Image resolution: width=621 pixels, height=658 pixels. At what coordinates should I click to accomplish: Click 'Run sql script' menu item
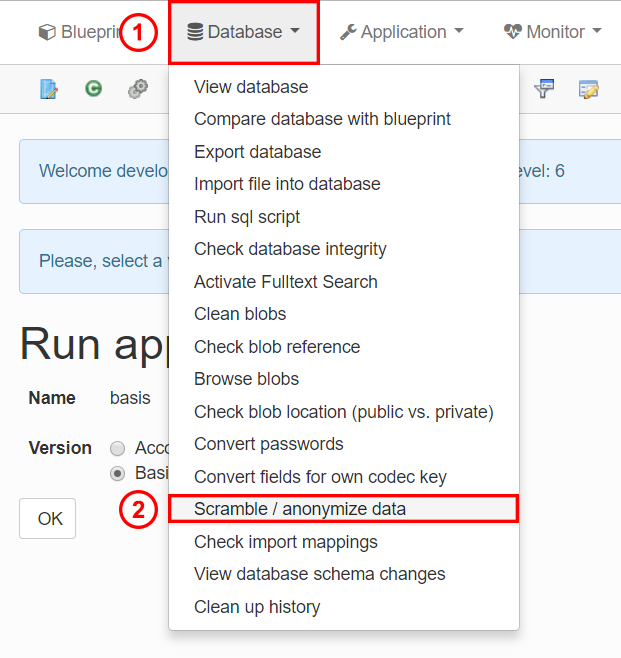pyautogui.click(x=247, y=217)
